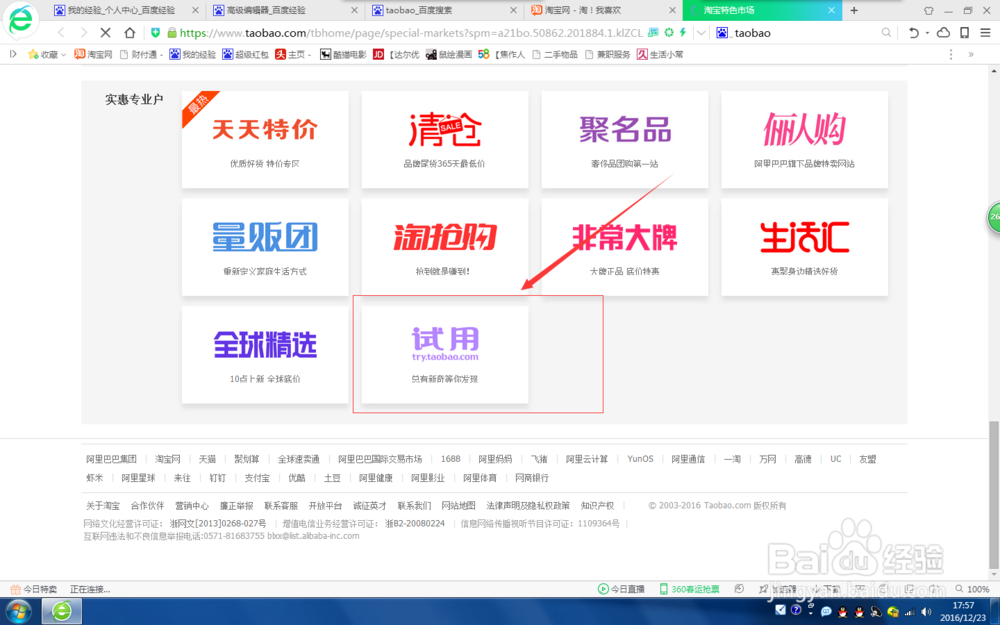Click the 联系客服 footer link
Viewport: 1000px width, 625px height.
[281, 506]
